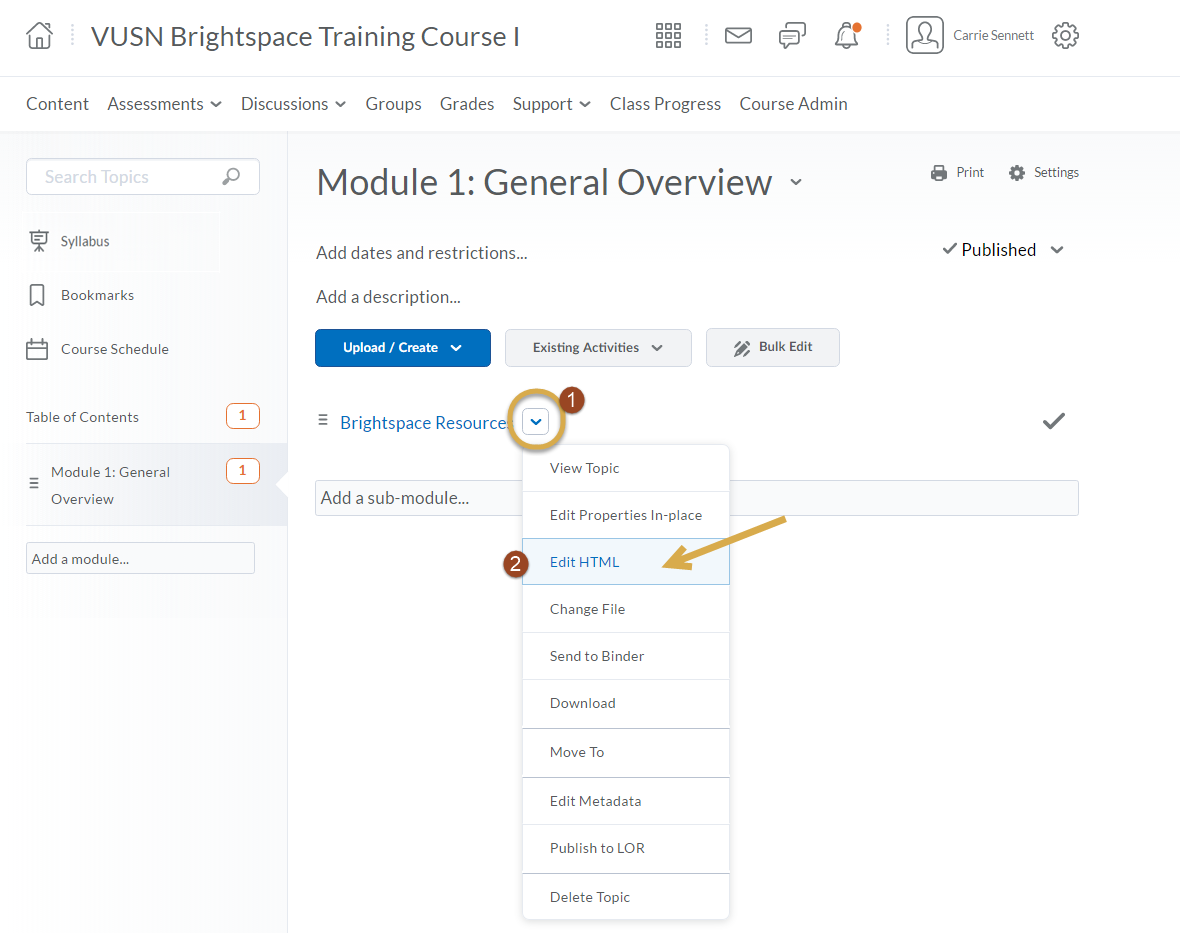Click the Search Topics input field
The image size is (1180, 933).
point(130,177)
